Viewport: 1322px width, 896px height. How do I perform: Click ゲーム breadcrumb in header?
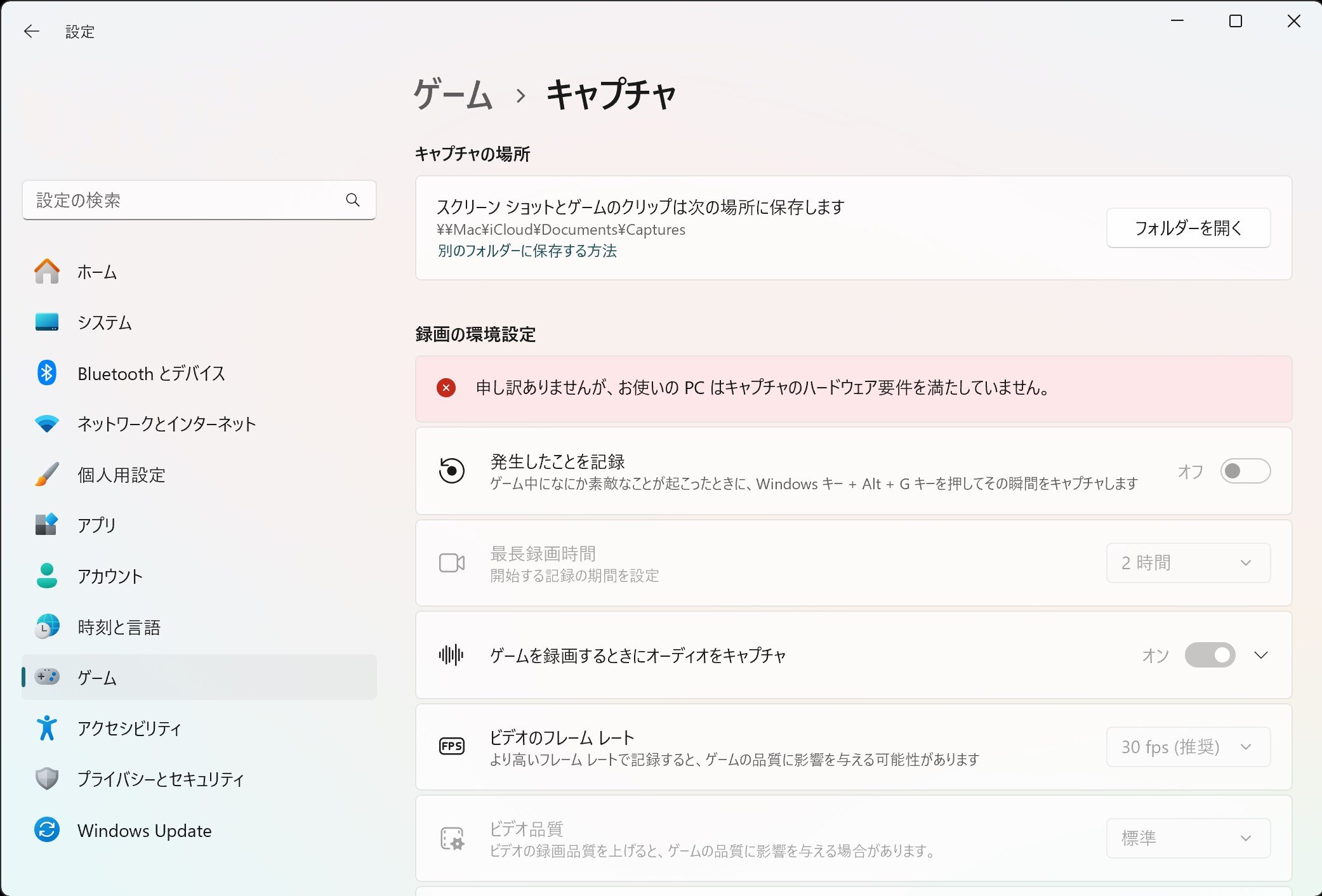453,95
